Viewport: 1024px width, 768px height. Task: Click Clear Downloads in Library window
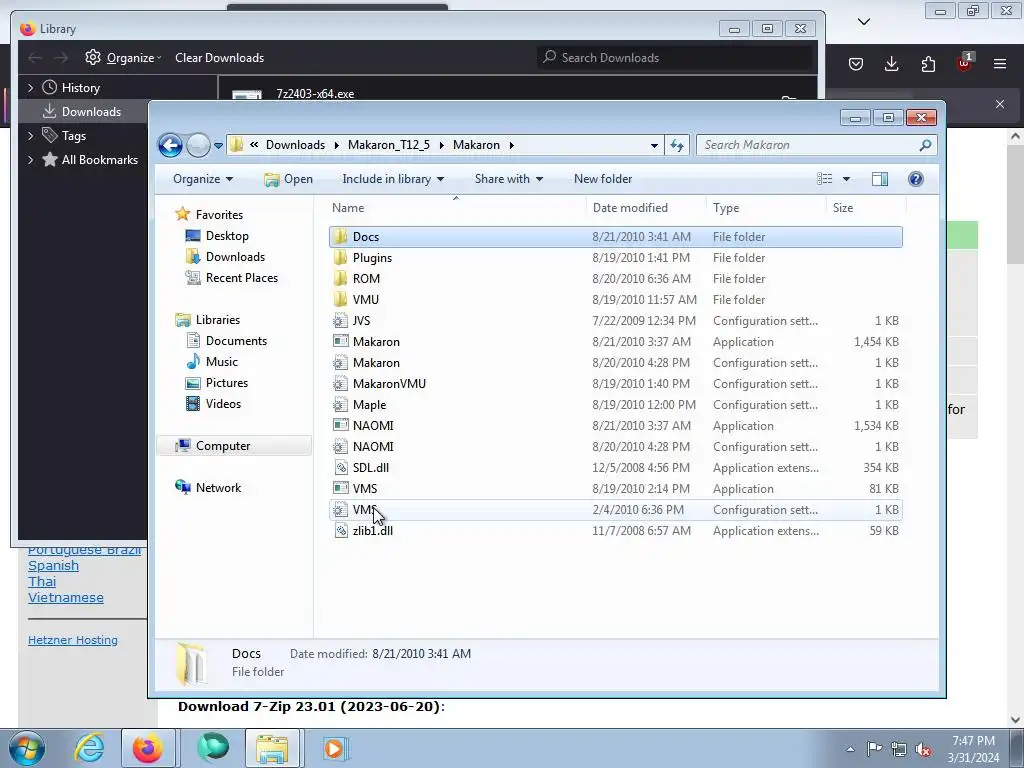[x=219, y=57]
